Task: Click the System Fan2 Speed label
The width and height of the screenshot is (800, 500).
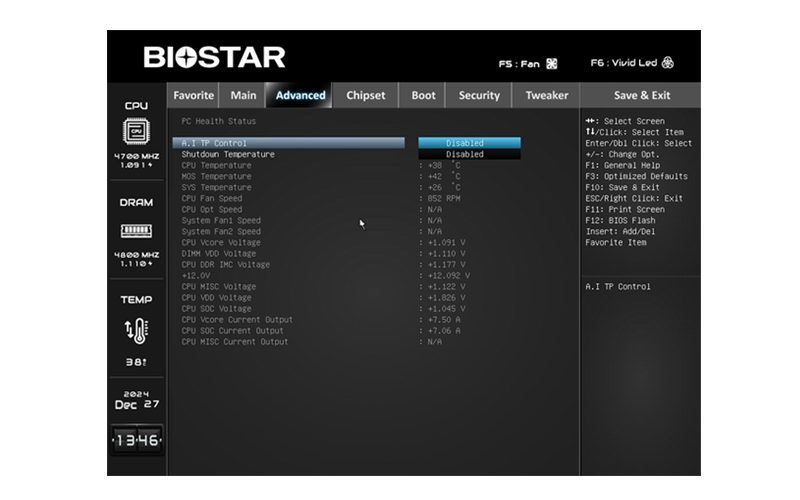Action: (221, 232)
